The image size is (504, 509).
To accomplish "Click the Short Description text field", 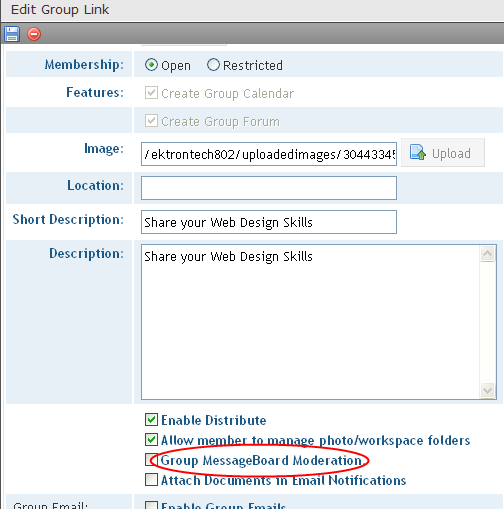I will 269,222.
